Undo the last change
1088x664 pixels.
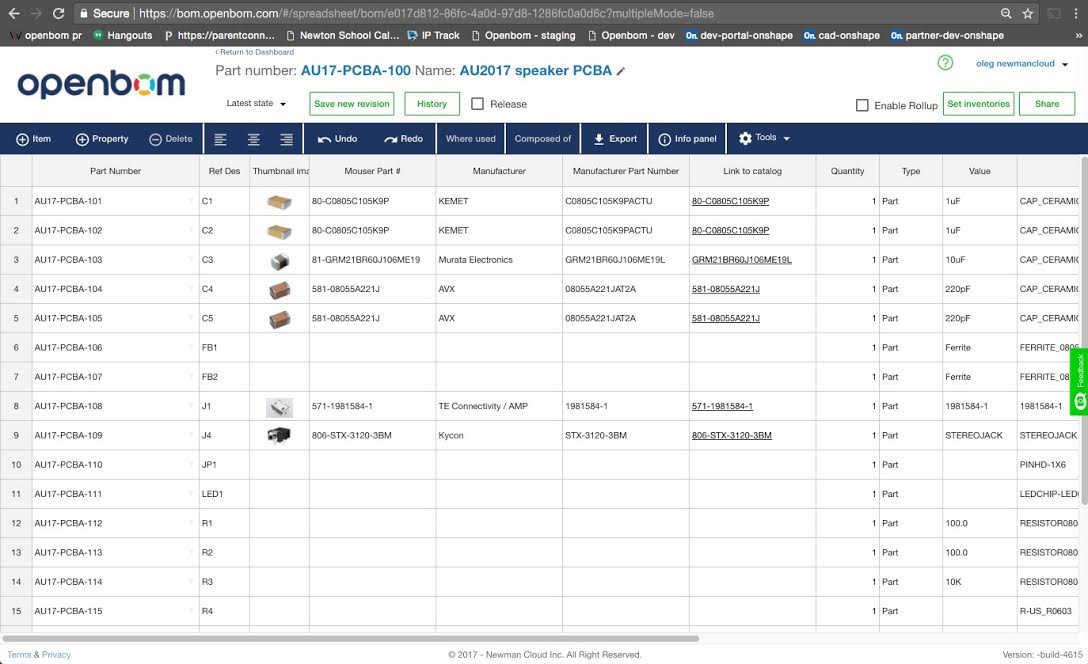coord(337,139)
